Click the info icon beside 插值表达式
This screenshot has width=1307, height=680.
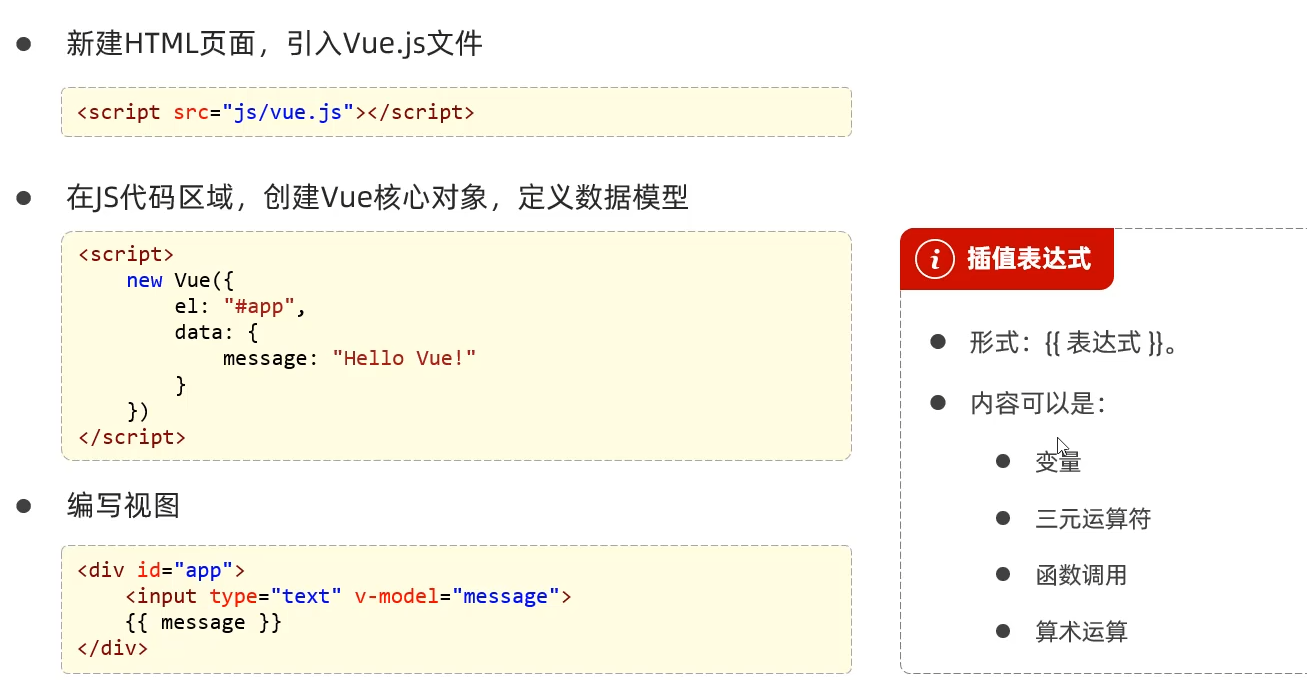tap(936, 259)
